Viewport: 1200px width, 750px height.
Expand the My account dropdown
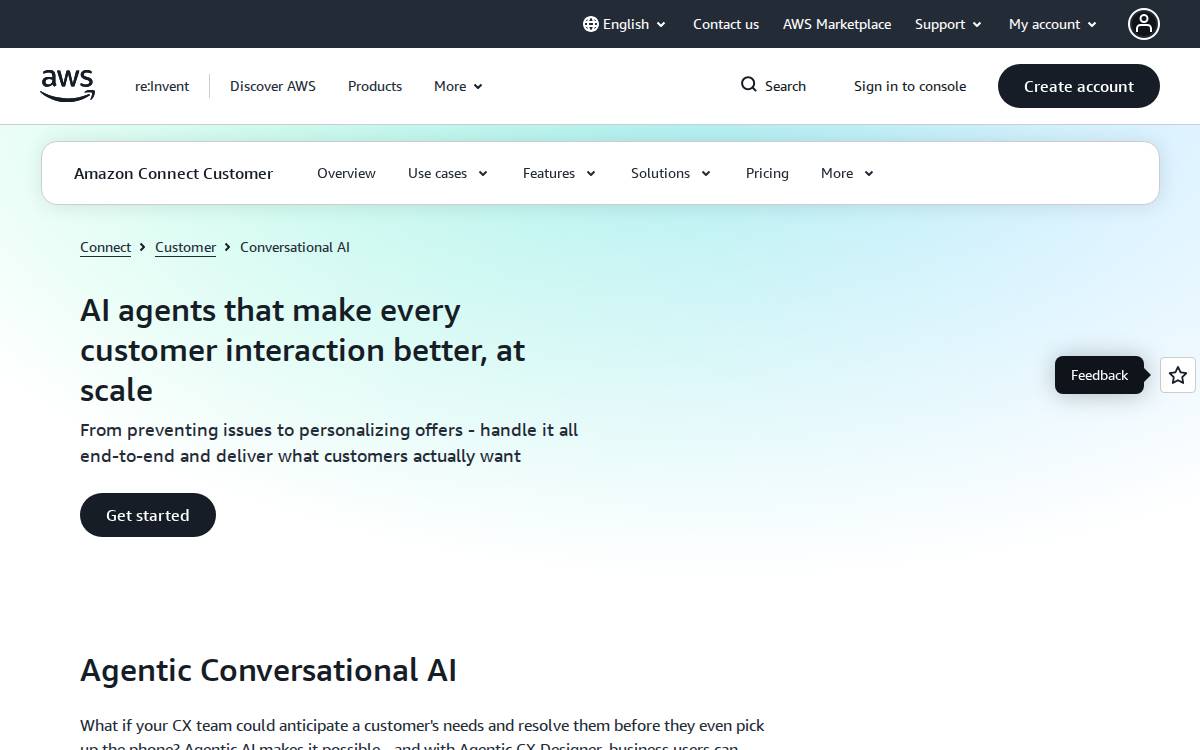point(1053,24)
